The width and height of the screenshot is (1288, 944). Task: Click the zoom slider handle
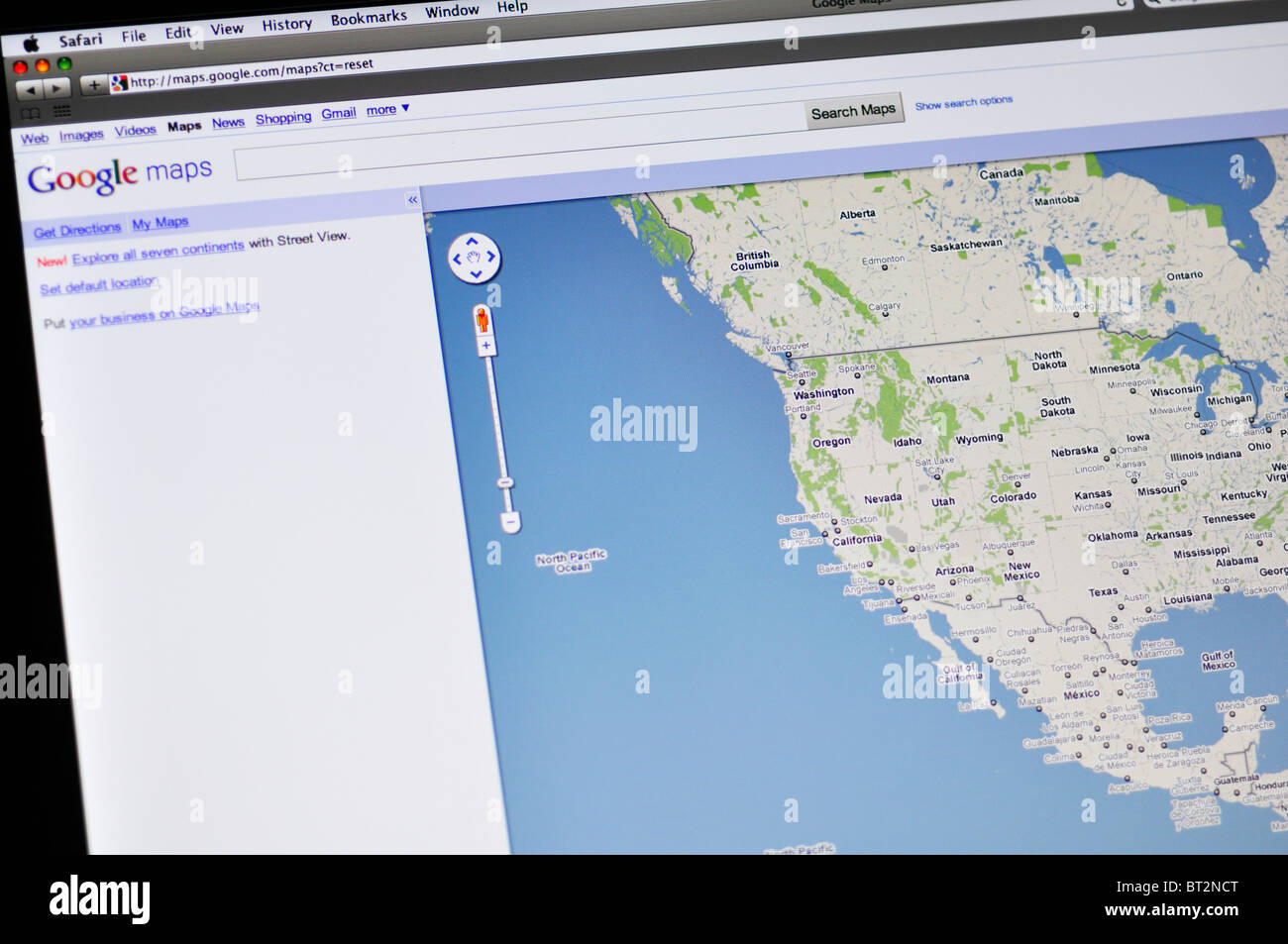505,482
